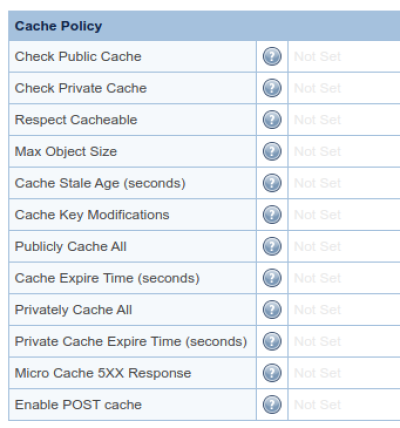The width and height of the screenshot is (400, 428).
Task: Show help for Max Object Size
Action: coord(272,151)
